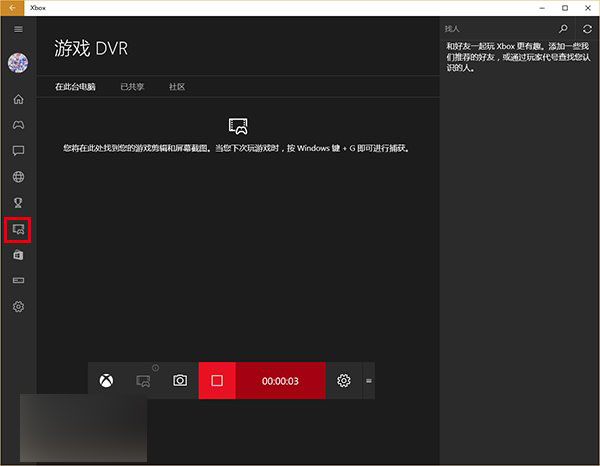
Task: Switch to the 社区 tab
Action: (176, 87)
